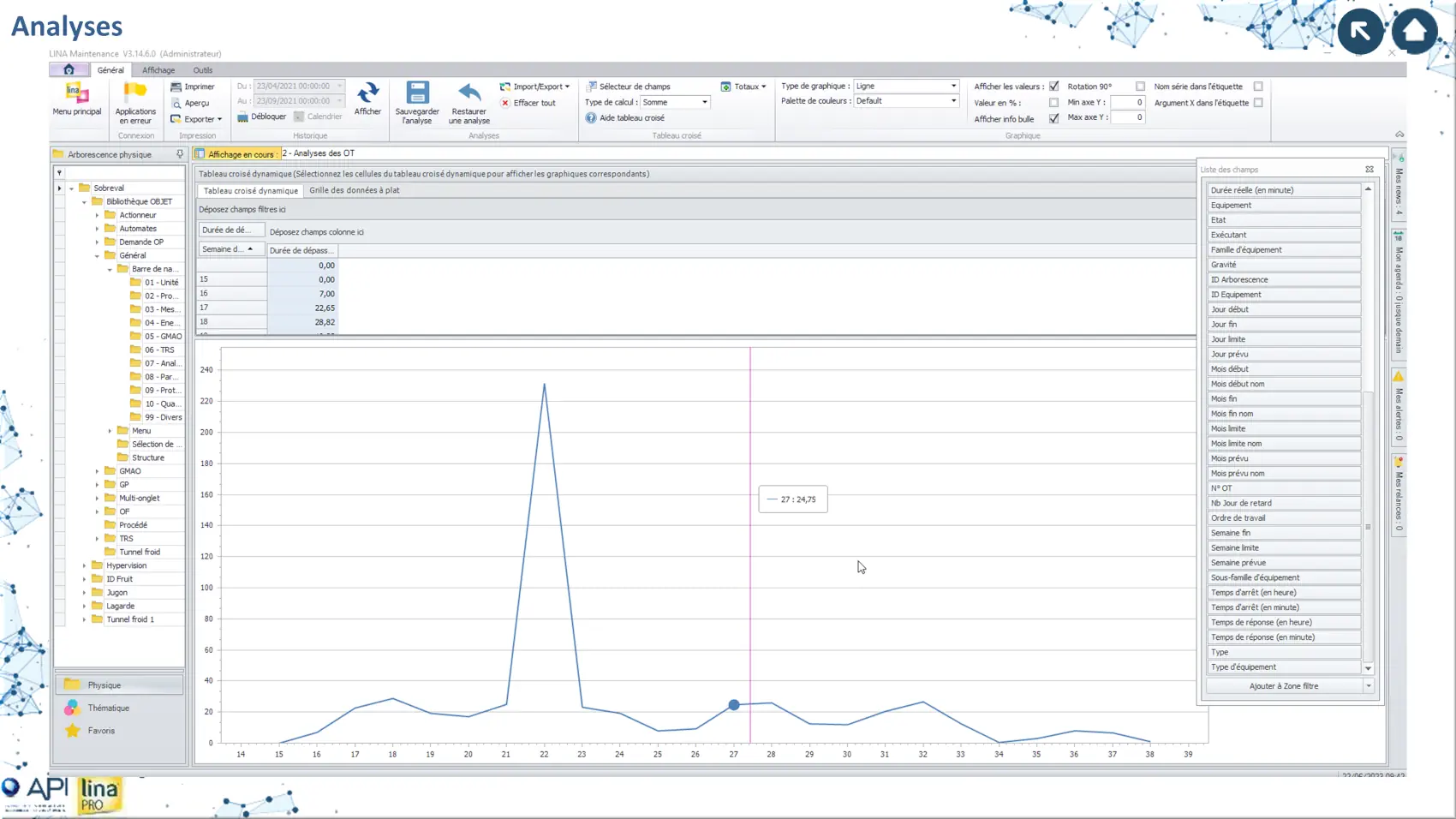Viewport: 1456px width, 819px height.
Task: Open the Type de calcul dropdown
Action: tap(705, 103)
